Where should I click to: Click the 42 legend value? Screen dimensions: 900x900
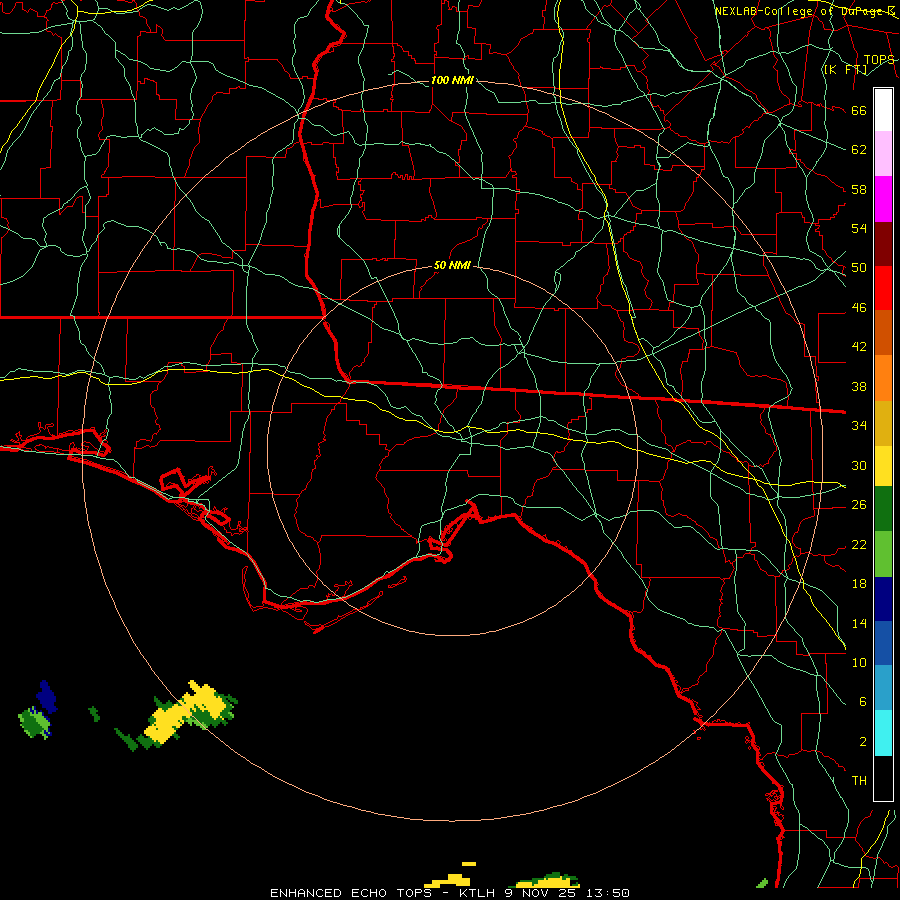pyautogui.click(x=859, y=347)
